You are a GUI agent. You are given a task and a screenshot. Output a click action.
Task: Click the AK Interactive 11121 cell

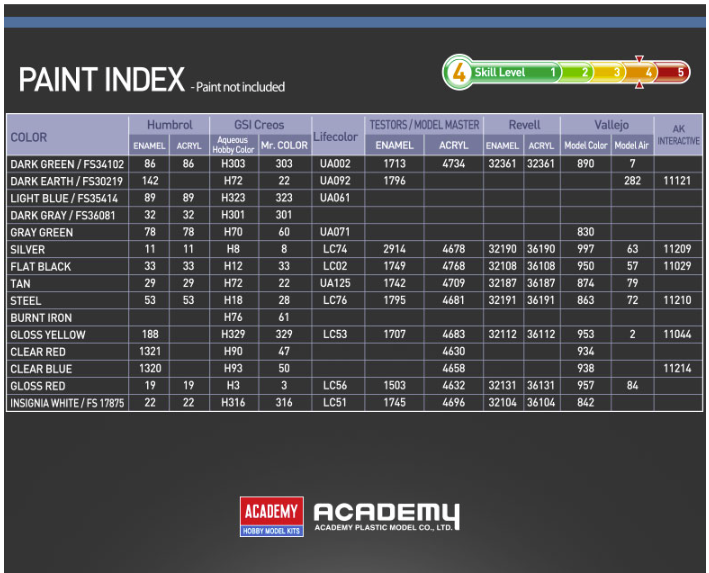(x=677, y=181)
